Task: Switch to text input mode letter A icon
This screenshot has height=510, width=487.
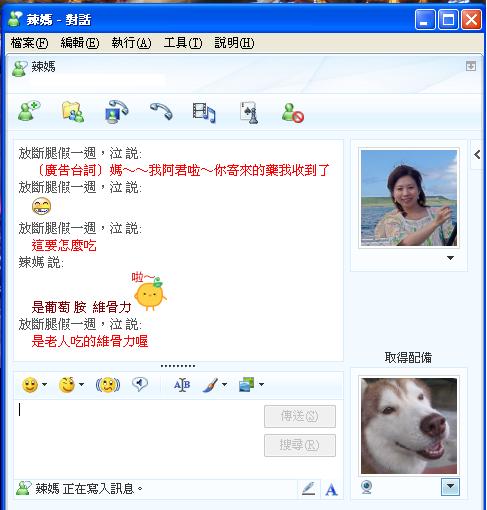Action: point(331,489)
